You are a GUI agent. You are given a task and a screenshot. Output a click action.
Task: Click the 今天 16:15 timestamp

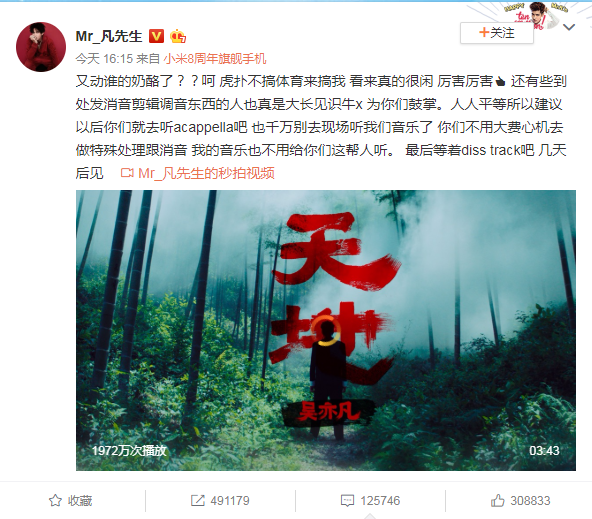coord(104,59)
